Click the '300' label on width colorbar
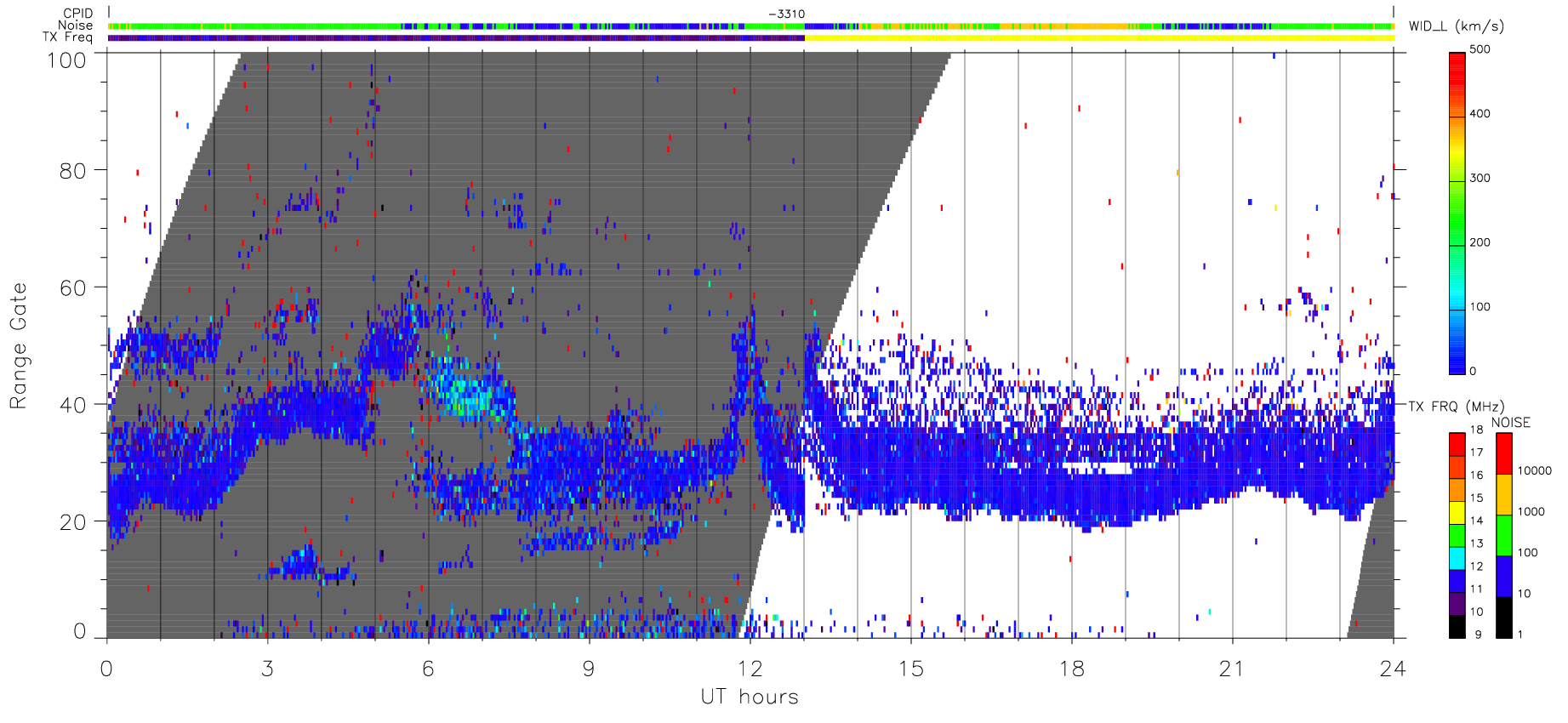 [x=1480, y=178]
